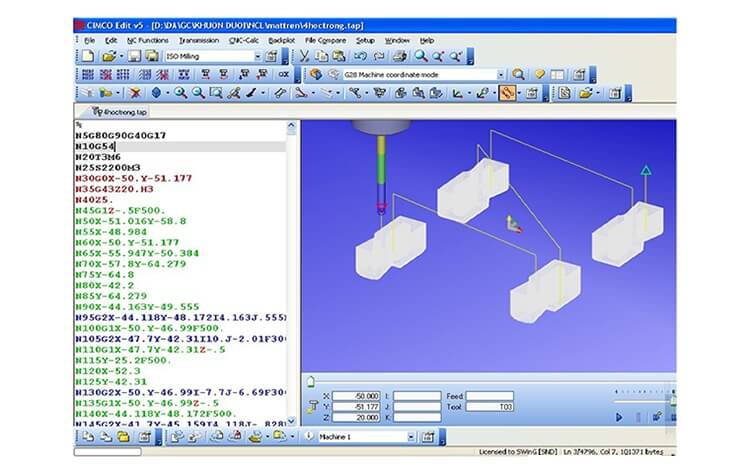
Task: Click the code editor scroll-down arrow
Action: (x=291, y=421)
